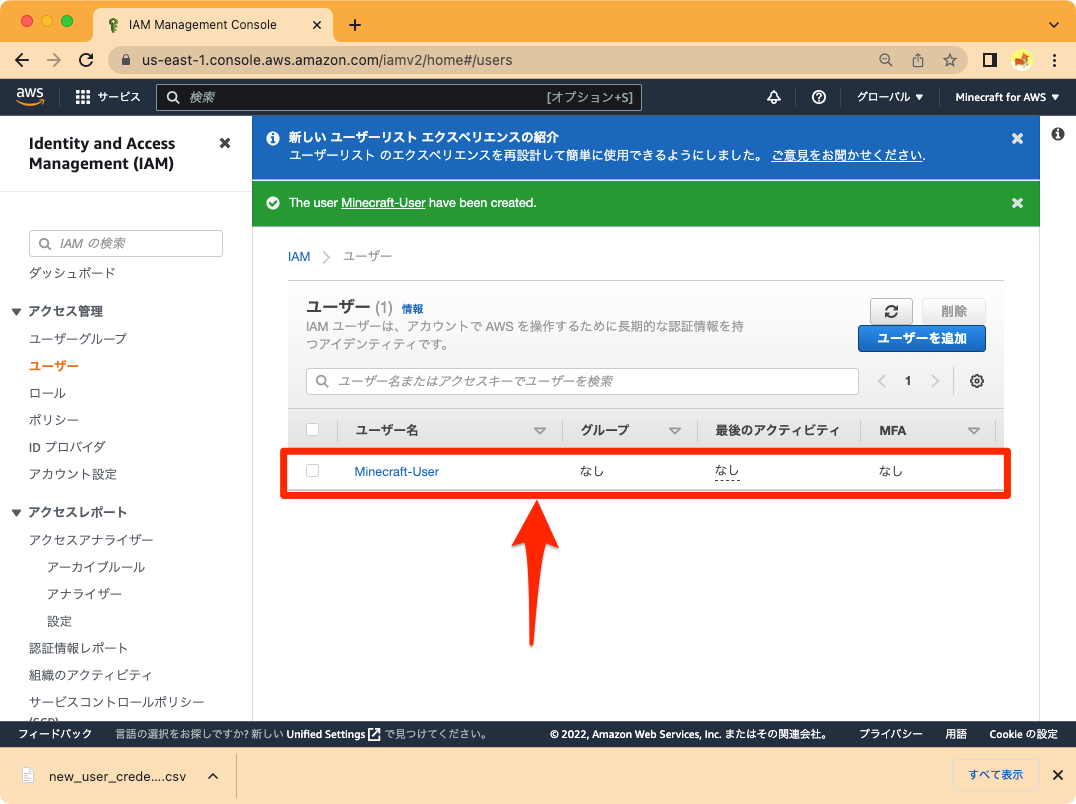Check the Minecraft-User row checkbox
This screenshot has width=1076, height=804.
313,470
